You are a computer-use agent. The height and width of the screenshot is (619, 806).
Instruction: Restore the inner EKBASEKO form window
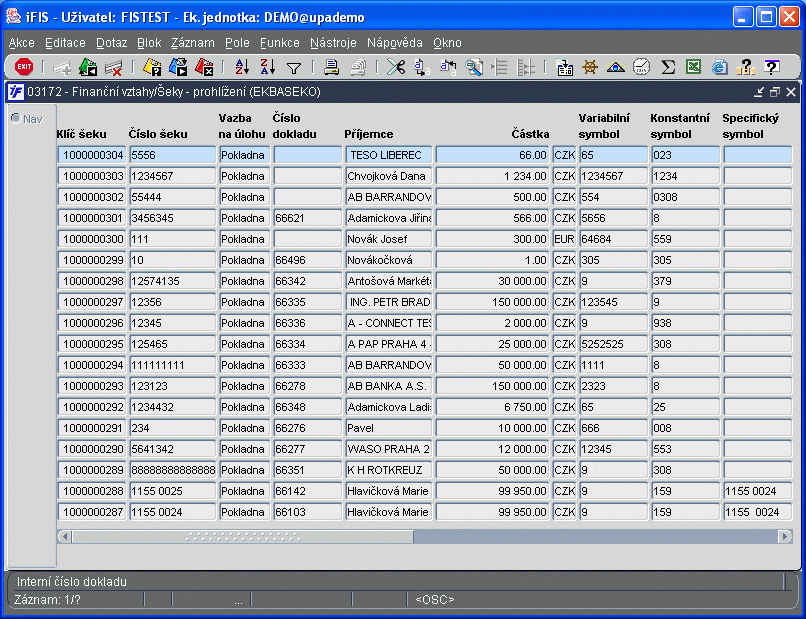pos(775,92)
